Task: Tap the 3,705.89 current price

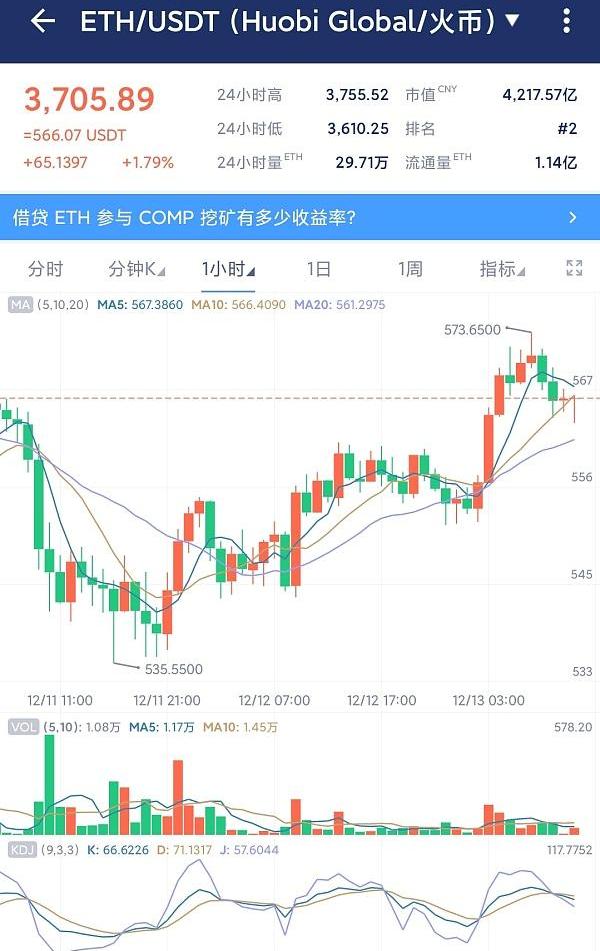Action: 89,99
